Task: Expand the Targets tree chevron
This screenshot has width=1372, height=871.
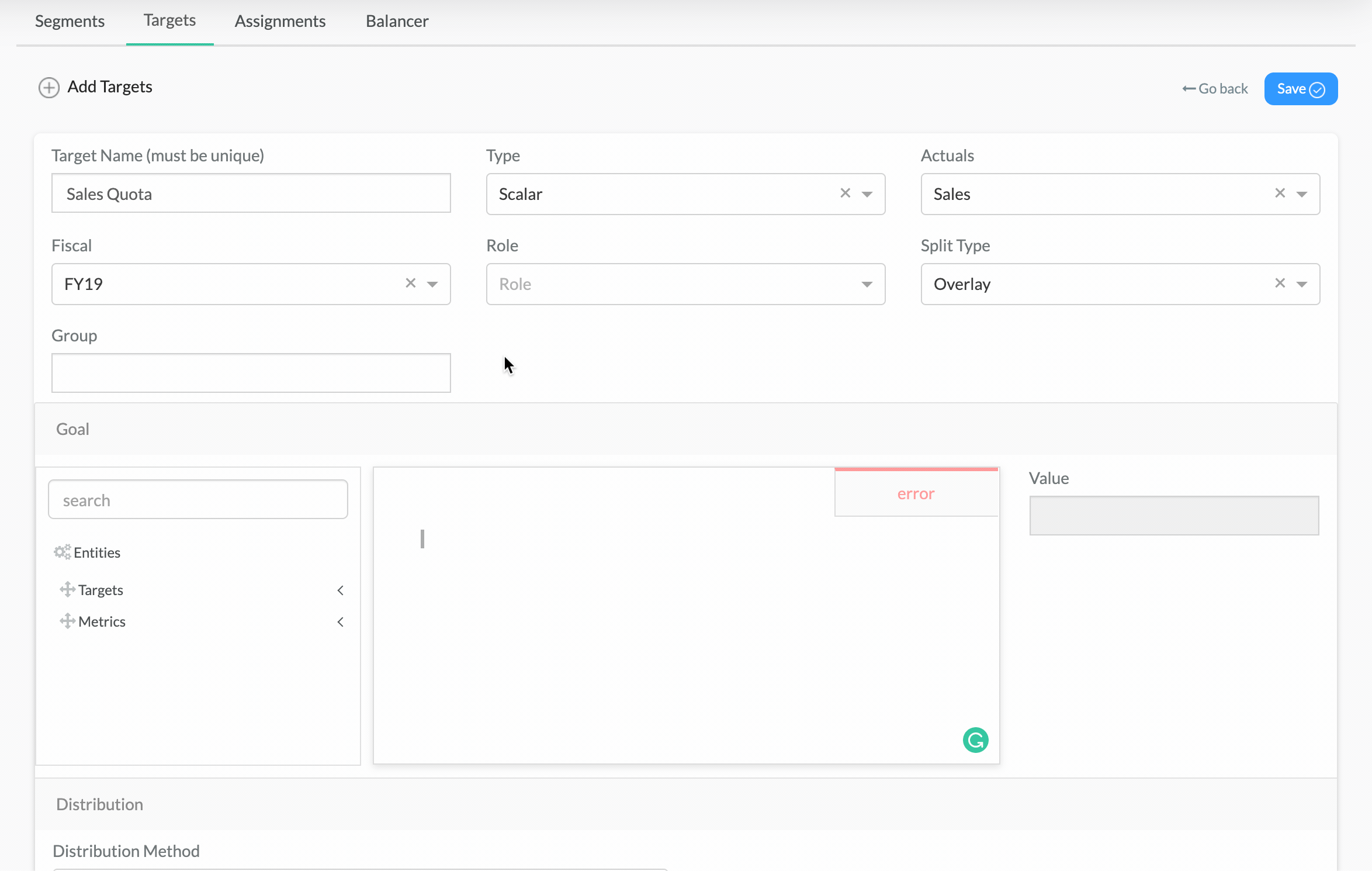Action: 340,590
